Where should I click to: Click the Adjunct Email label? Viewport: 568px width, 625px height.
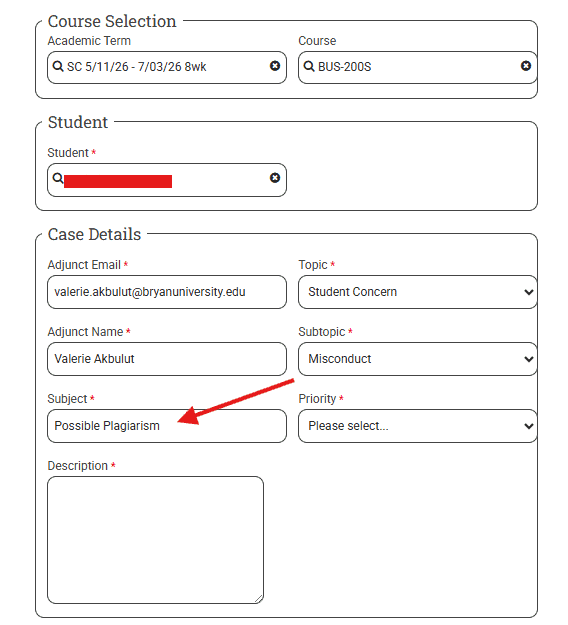pos(84,265)
